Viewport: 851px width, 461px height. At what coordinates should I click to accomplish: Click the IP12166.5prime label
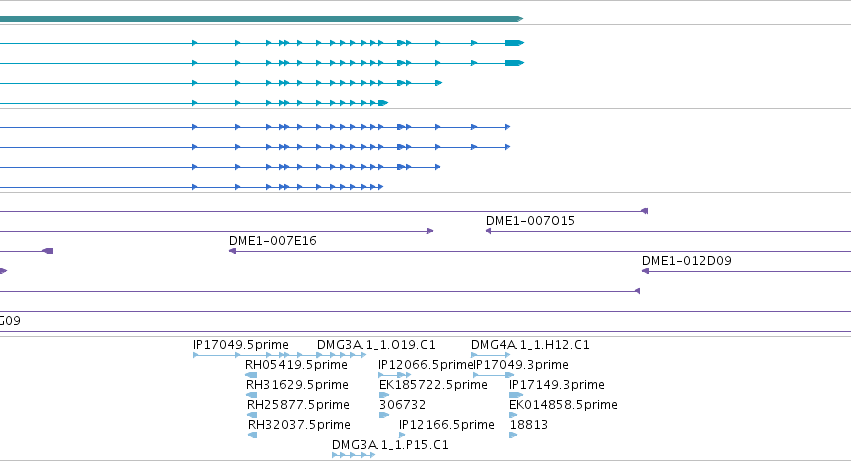click(447, 425)
